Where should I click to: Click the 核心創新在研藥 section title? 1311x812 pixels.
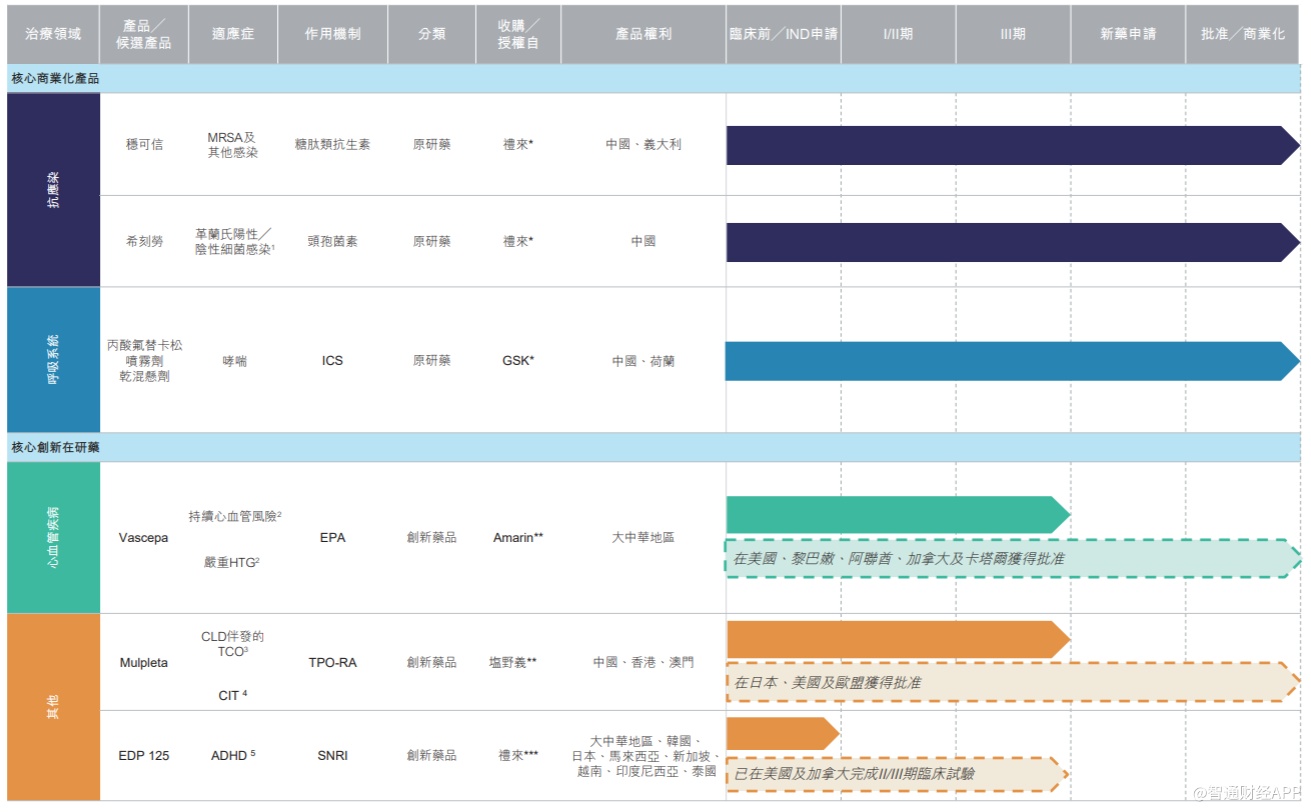pos(55,447)
